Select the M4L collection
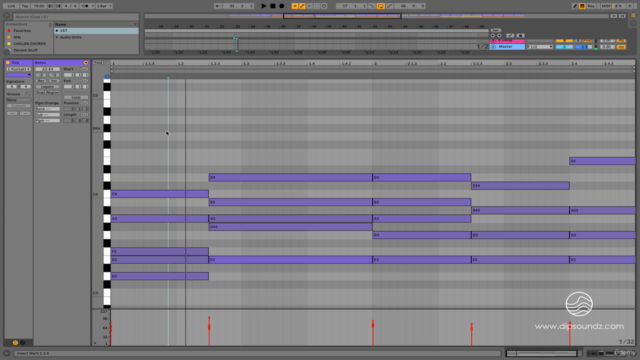The height and width of the screenshot is (360, 640). pyautogui.click(x=18, y=37)
